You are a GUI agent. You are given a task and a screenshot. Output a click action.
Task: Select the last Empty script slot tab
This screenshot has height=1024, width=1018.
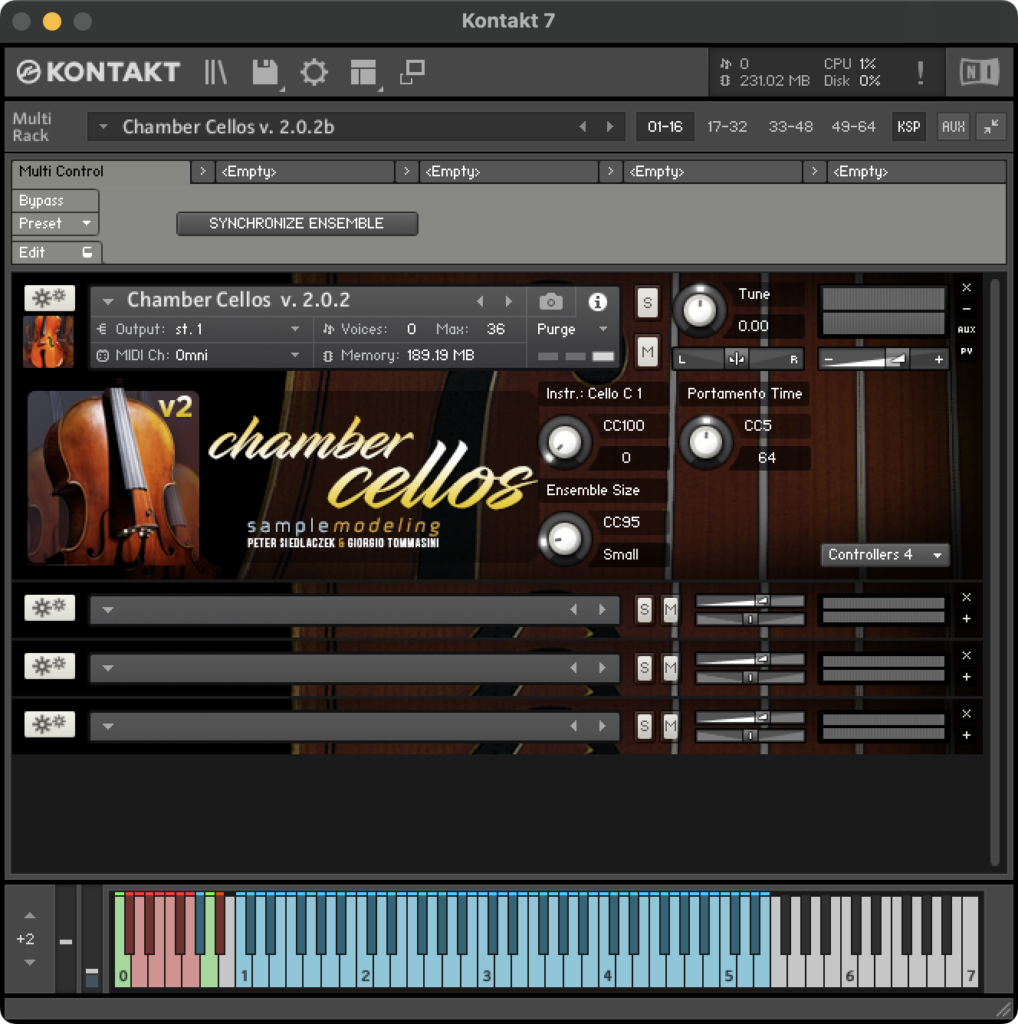[x=916, y=172]
